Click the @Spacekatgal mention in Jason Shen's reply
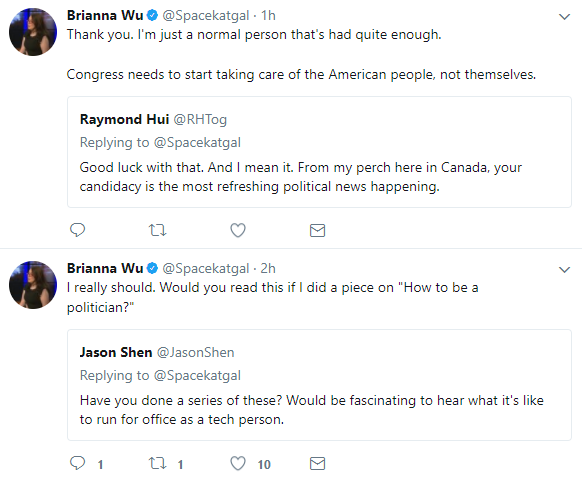This screenshot has width=582, height=477. [x=197, y=375]
